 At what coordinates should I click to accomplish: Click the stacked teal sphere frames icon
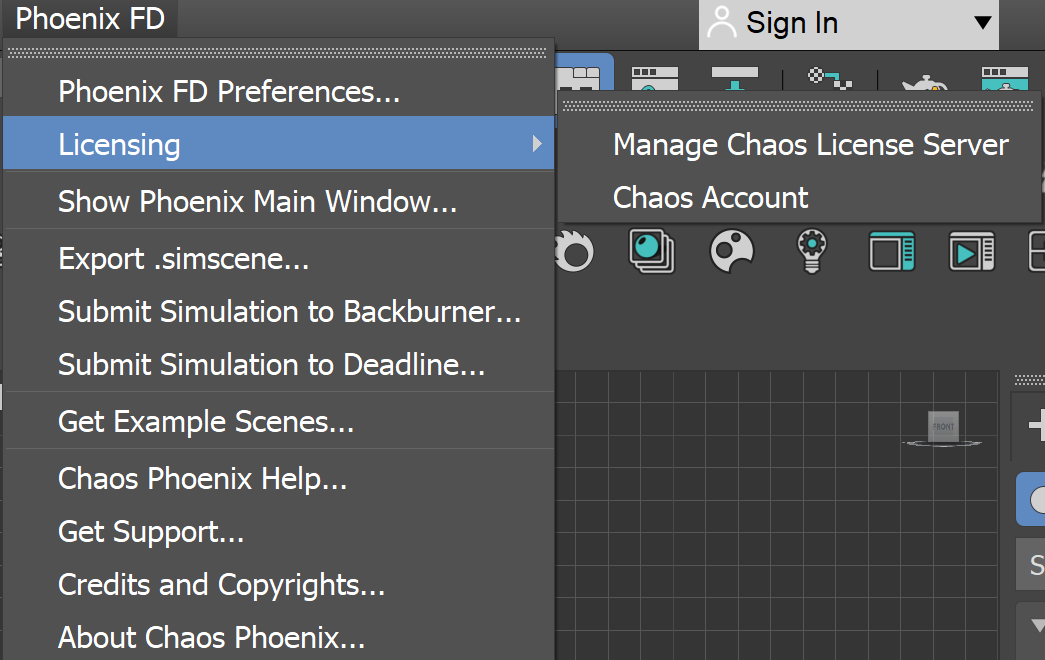tap(652, 251)
